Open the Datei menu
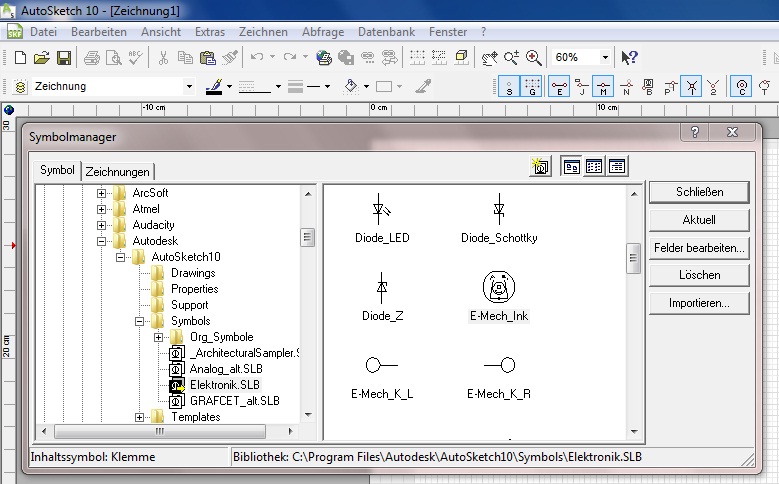The height and width of the screenshot is (484, 779). (x=43, y=32)
